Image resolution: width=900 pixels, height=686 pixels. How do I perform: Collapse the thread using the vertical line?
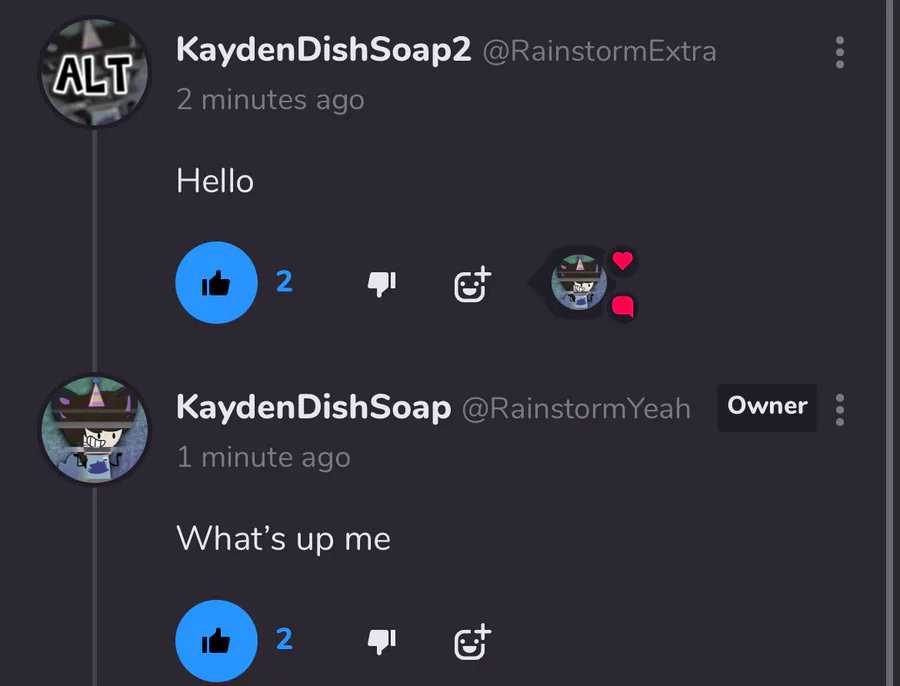tap(95, 250)
